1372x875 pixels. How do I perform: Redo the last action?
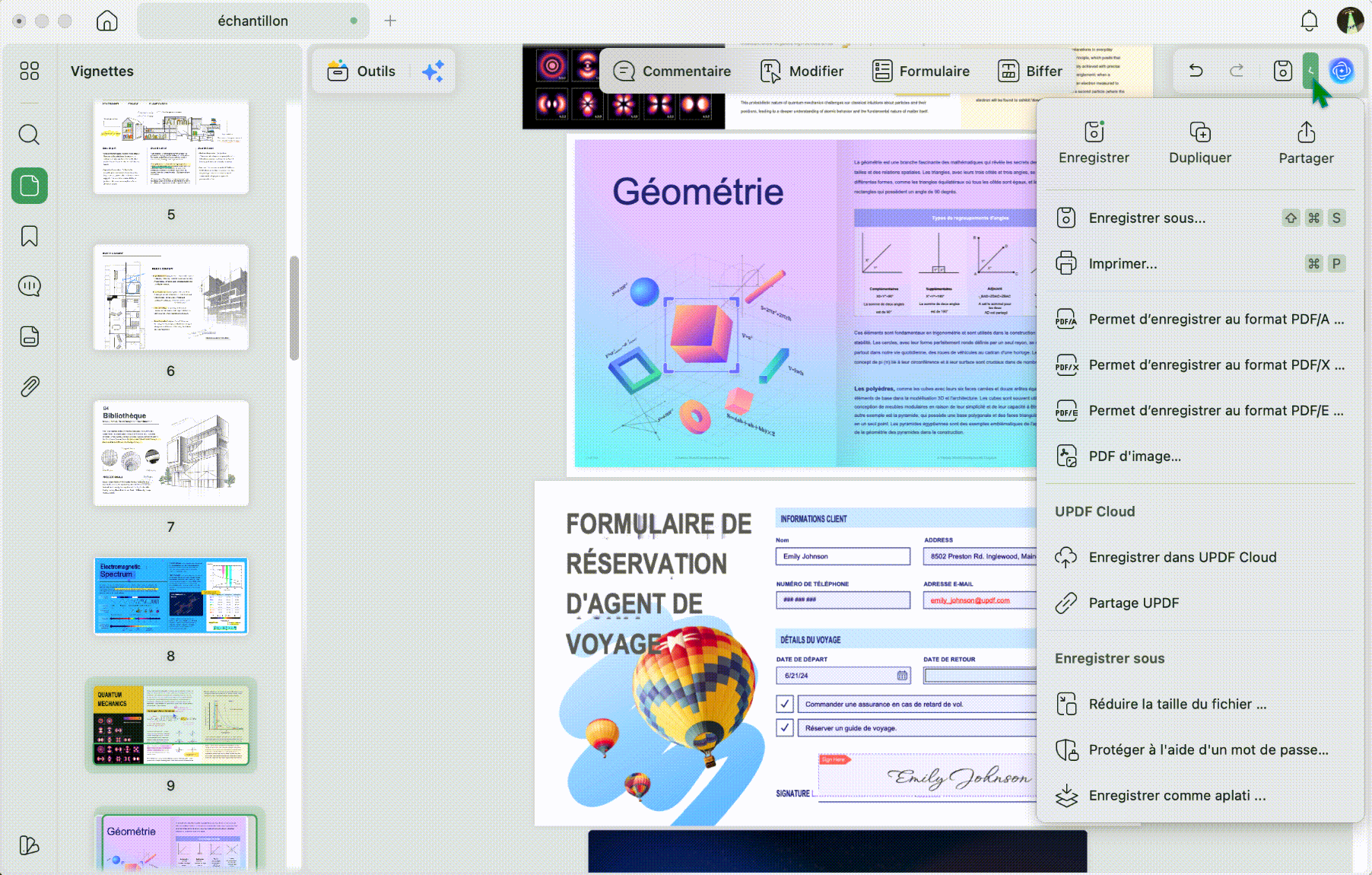pyautogui.click(x=1237, y=71)
